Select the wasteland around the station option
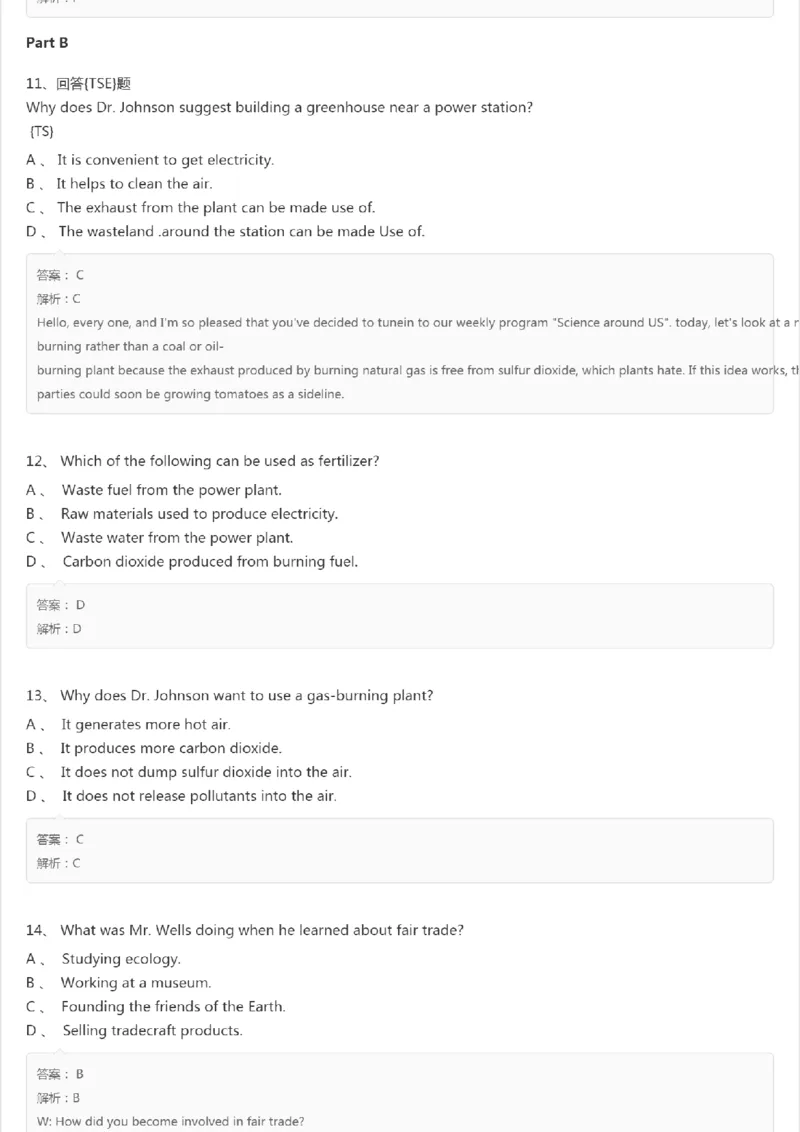800x1132 pixels. click(241, 232)
